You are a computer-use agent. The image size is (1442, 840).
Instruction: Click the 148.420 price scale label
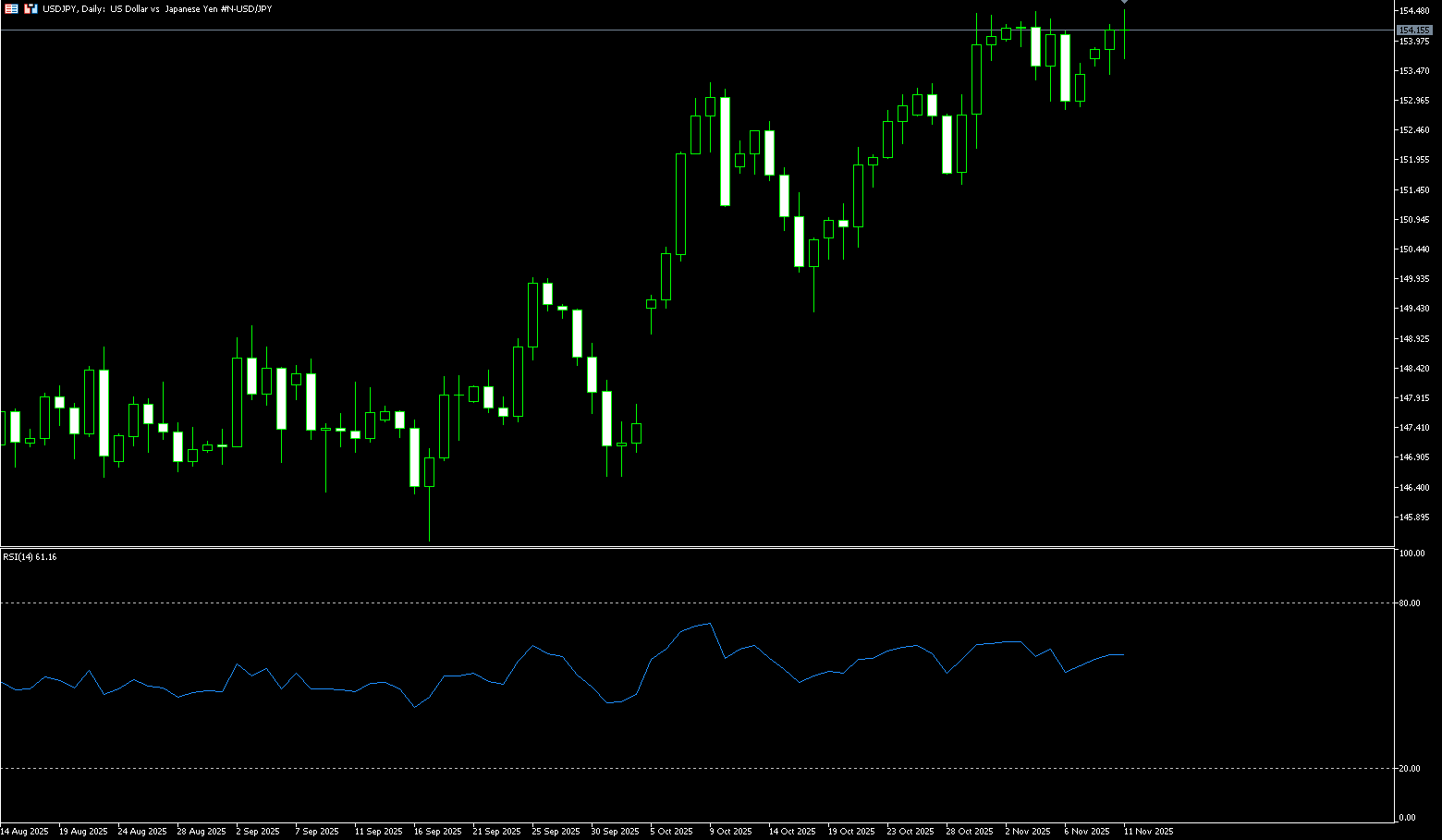click(1414, 369)
